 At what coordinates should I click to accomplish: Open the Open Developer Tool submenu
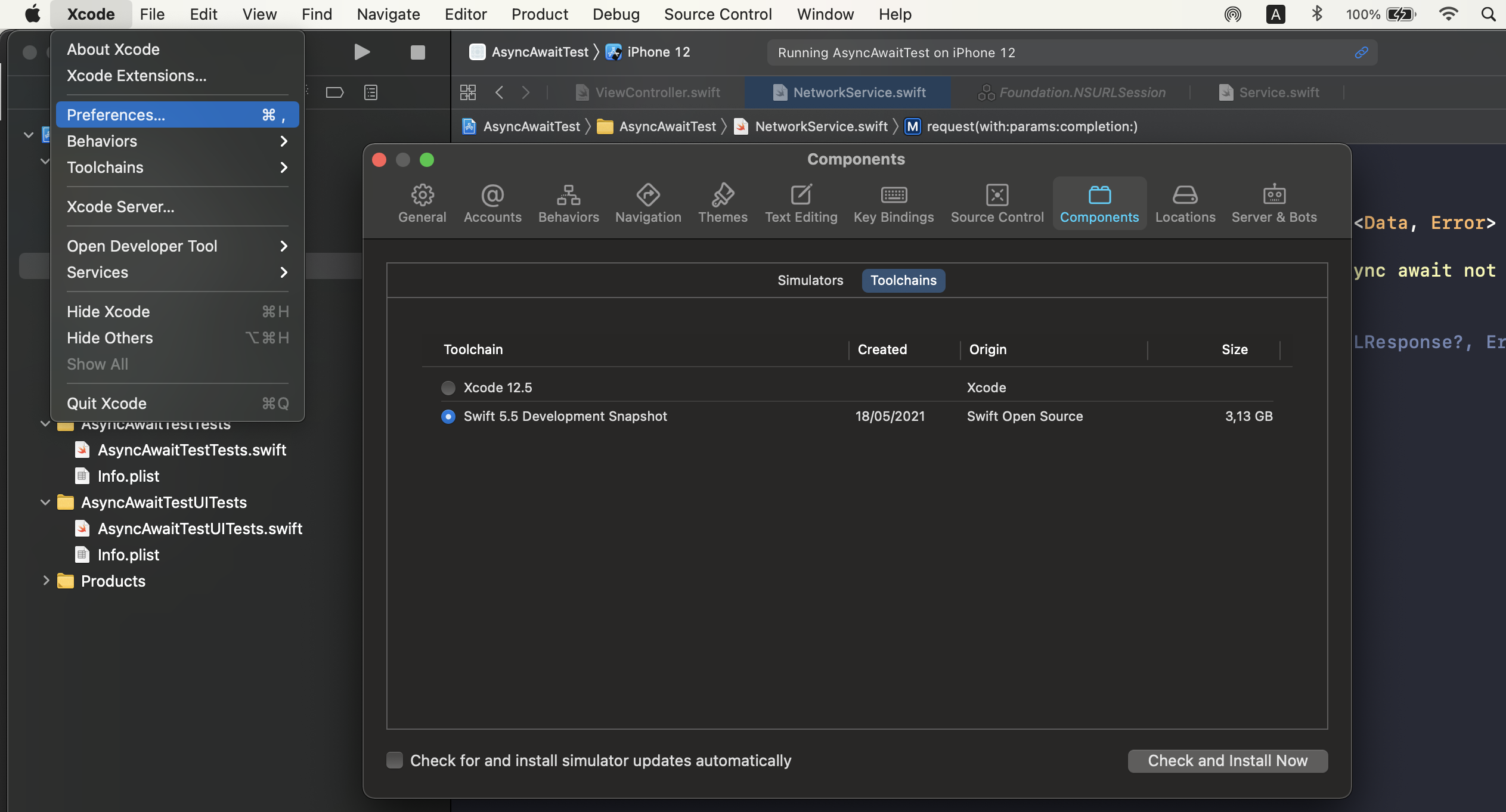pyautogui.click(x=177, y=246)
